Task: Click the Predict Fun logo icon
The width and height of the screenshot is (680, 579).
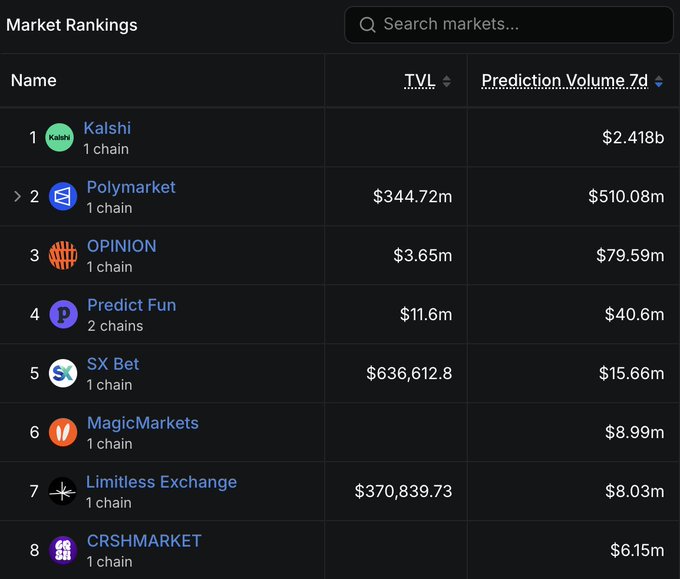Action: point(63,314)
